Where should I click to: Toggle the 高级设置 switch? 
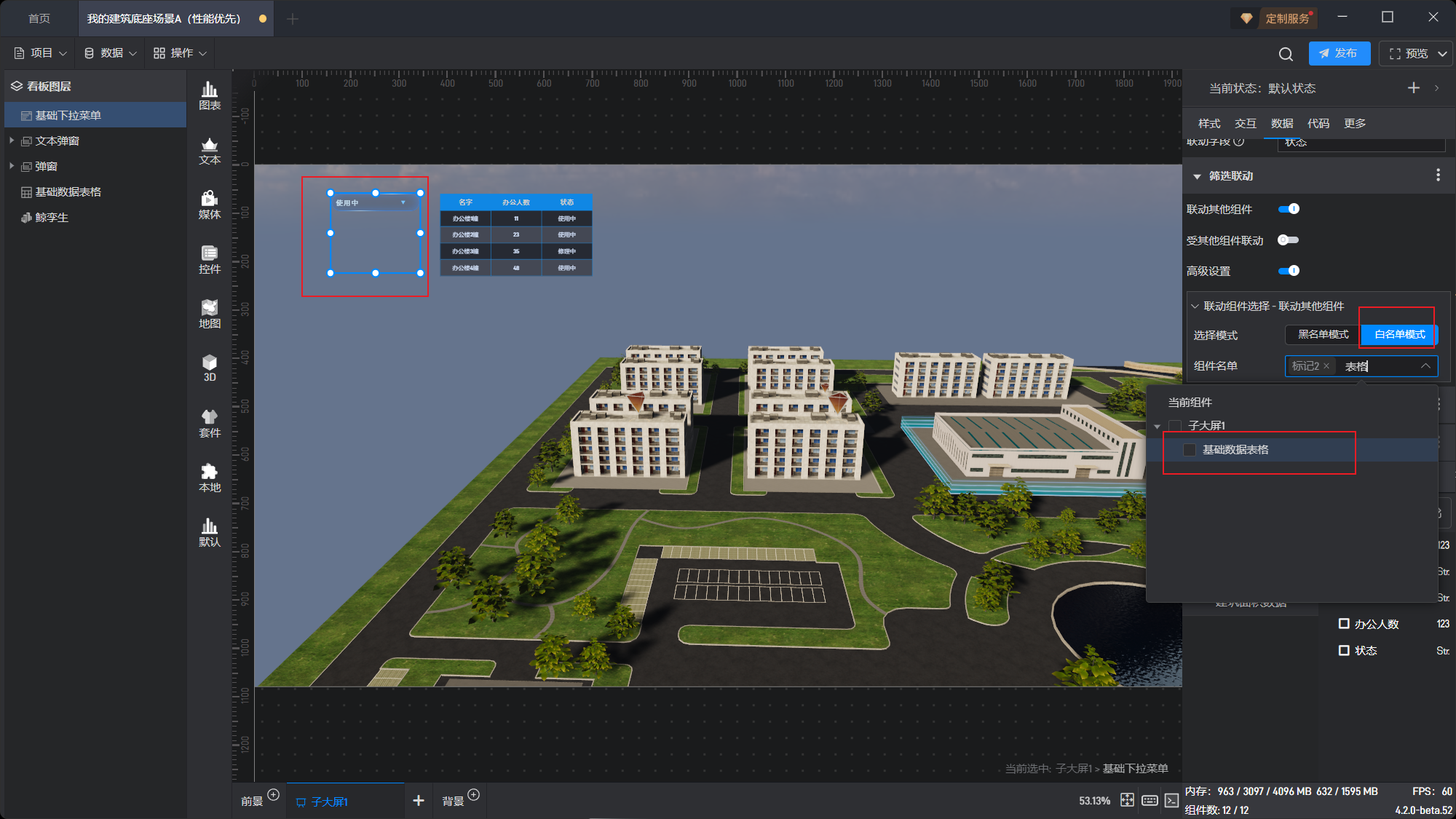(x=1289, y=271)
